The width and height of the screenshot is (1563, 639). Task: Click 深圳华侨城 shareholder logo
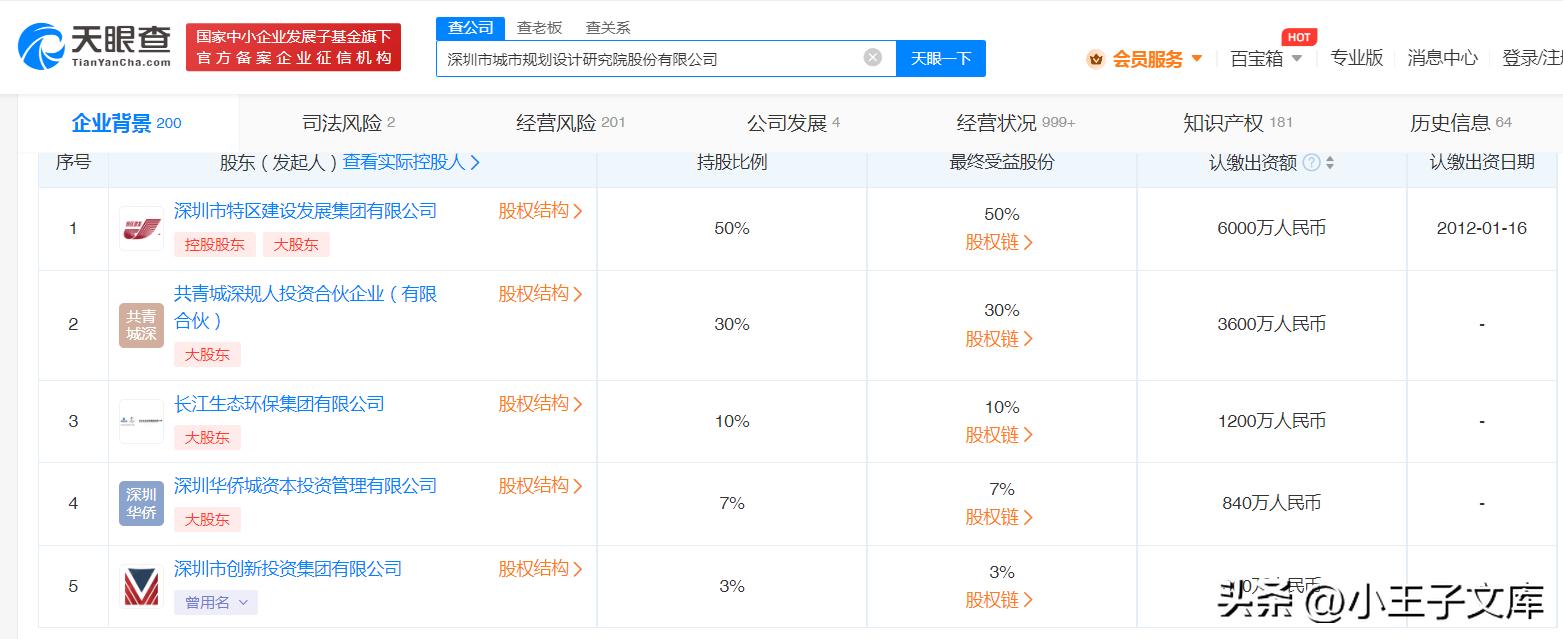tap(140, 503)
